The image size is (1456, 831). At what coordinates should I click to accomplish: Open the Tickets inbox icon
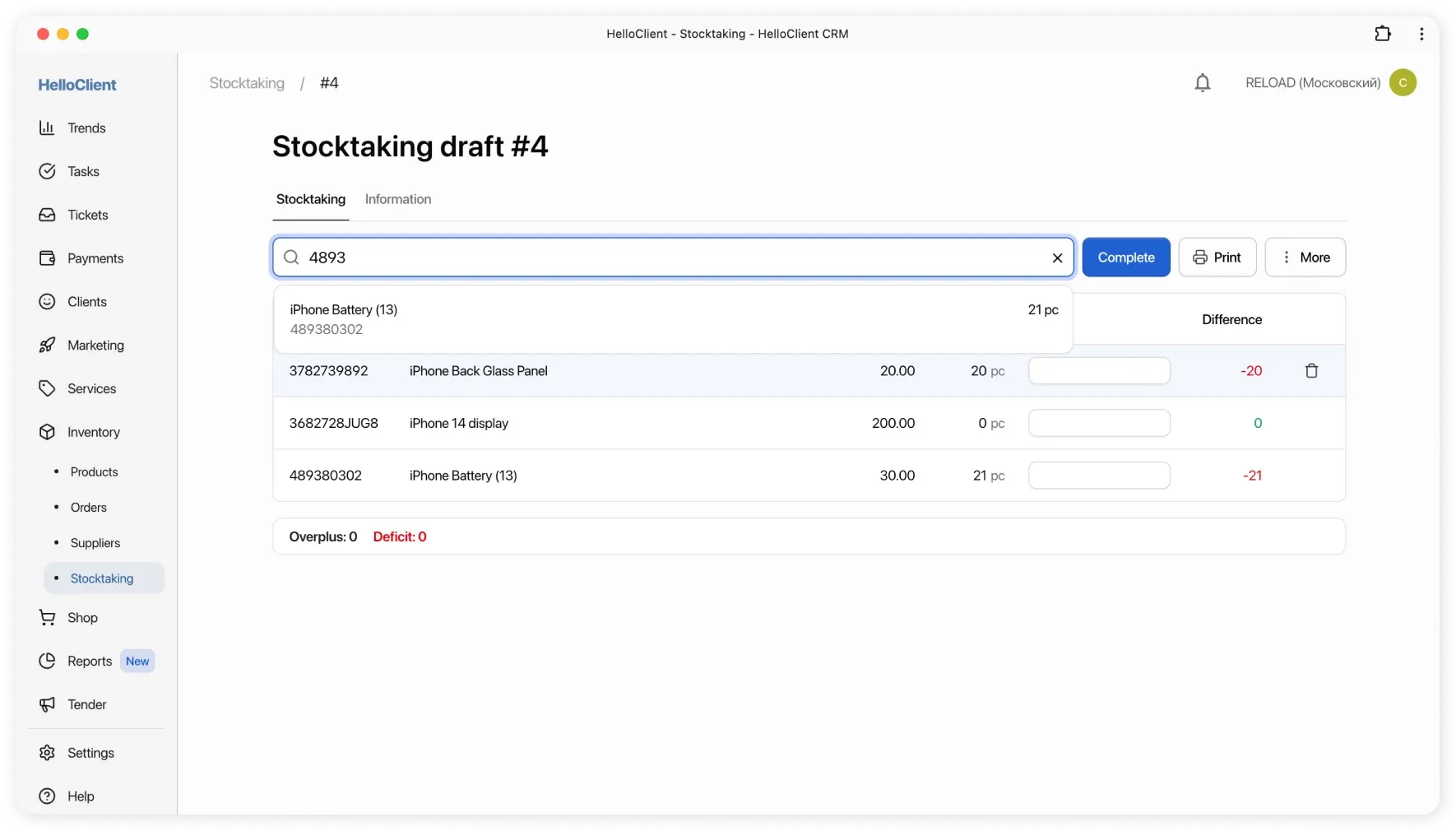coord(48,215)
